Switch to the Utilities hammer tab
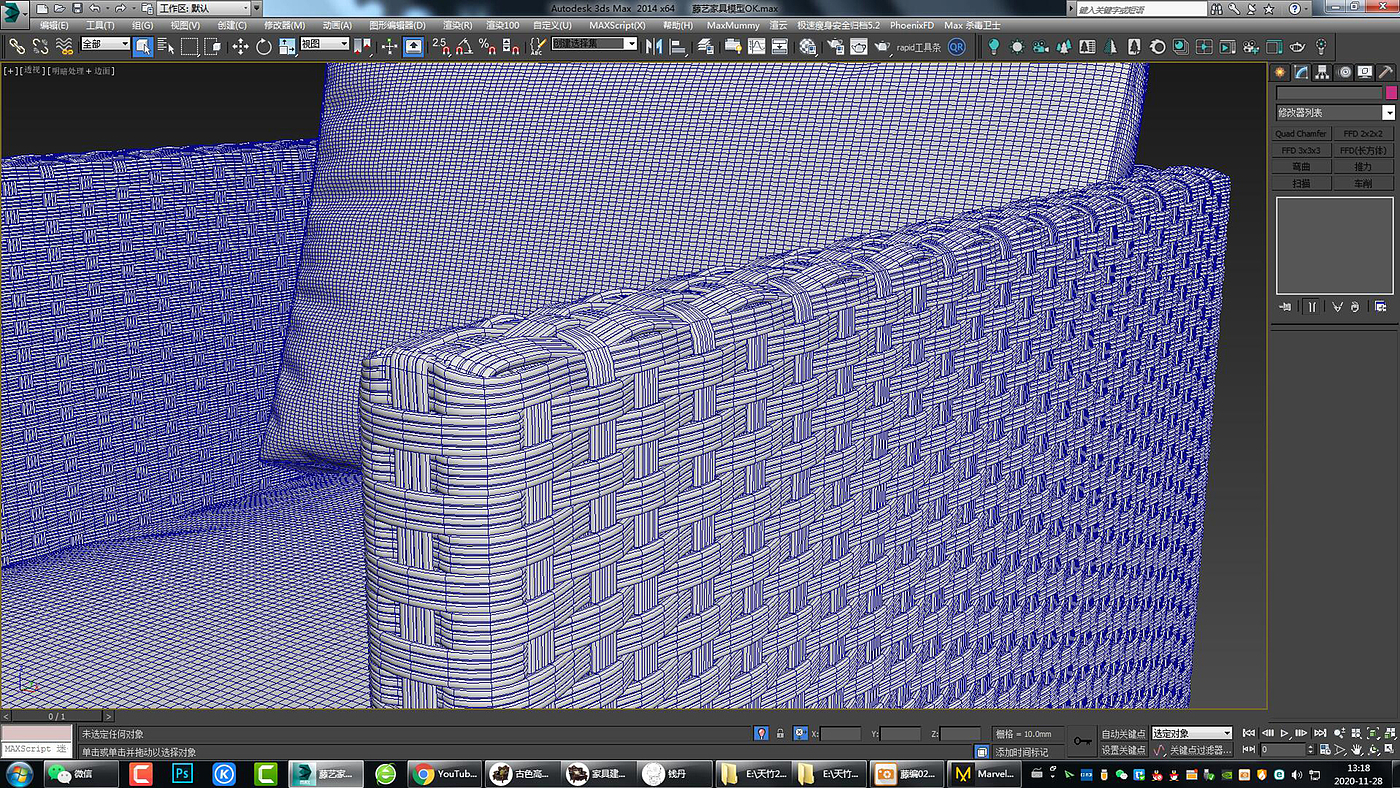Image resolution: width=1400 pixels, height=788 pixels. click(1385, 72)
